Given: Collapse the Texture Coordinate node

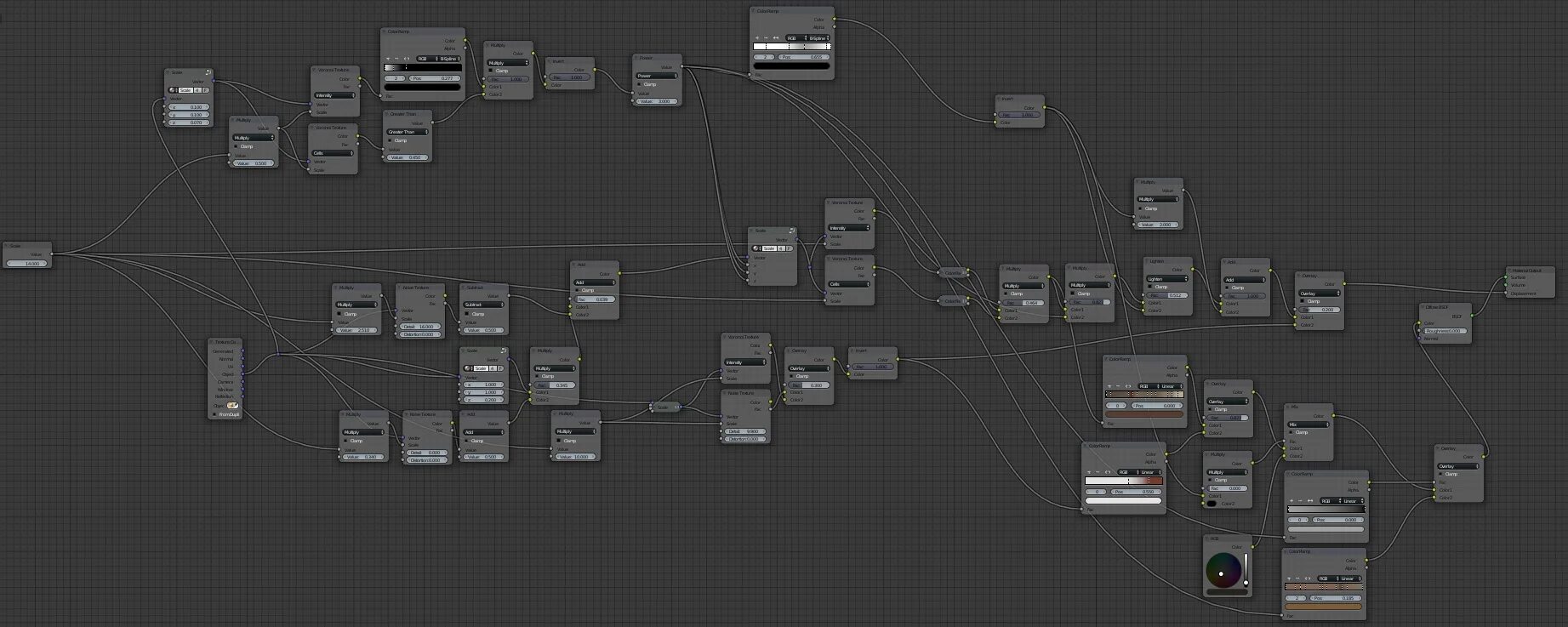Looking at the screenshot, I should pos(213,342).
